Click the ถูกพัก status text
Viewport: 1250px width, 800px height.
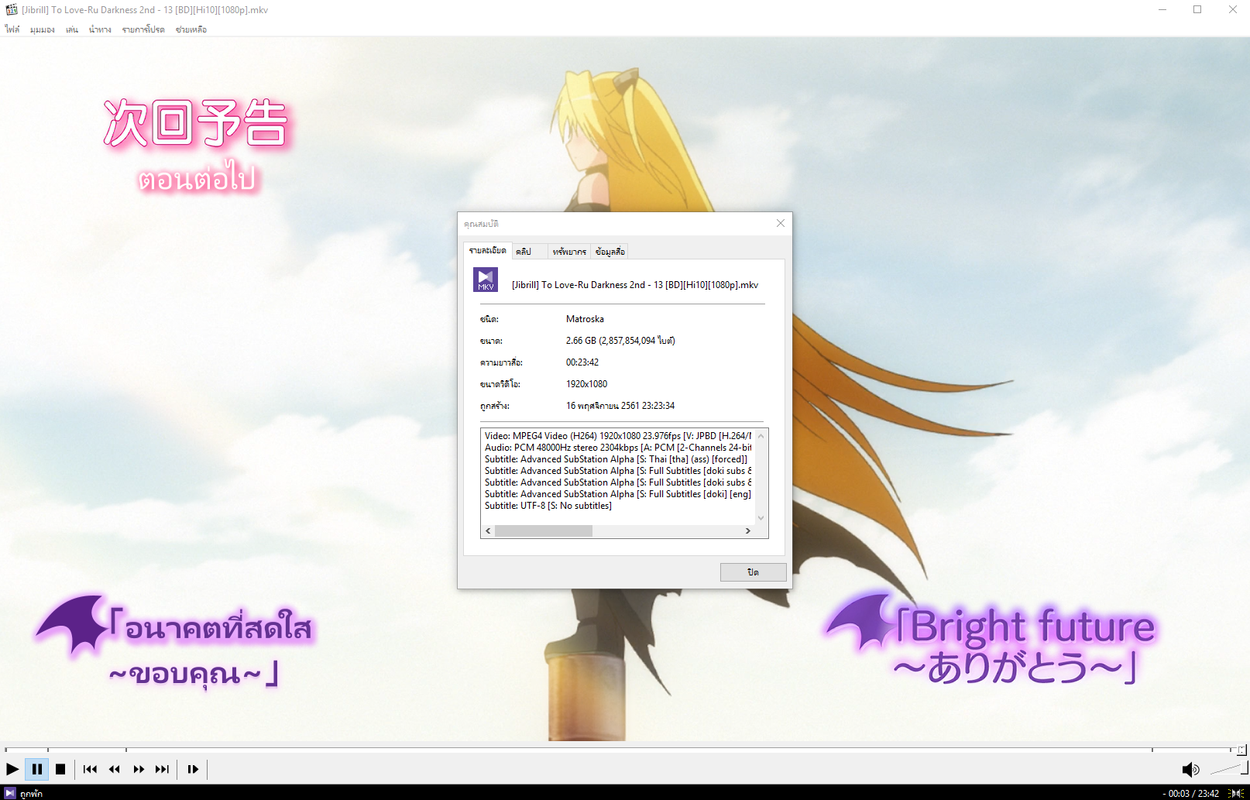pos(31,793)
